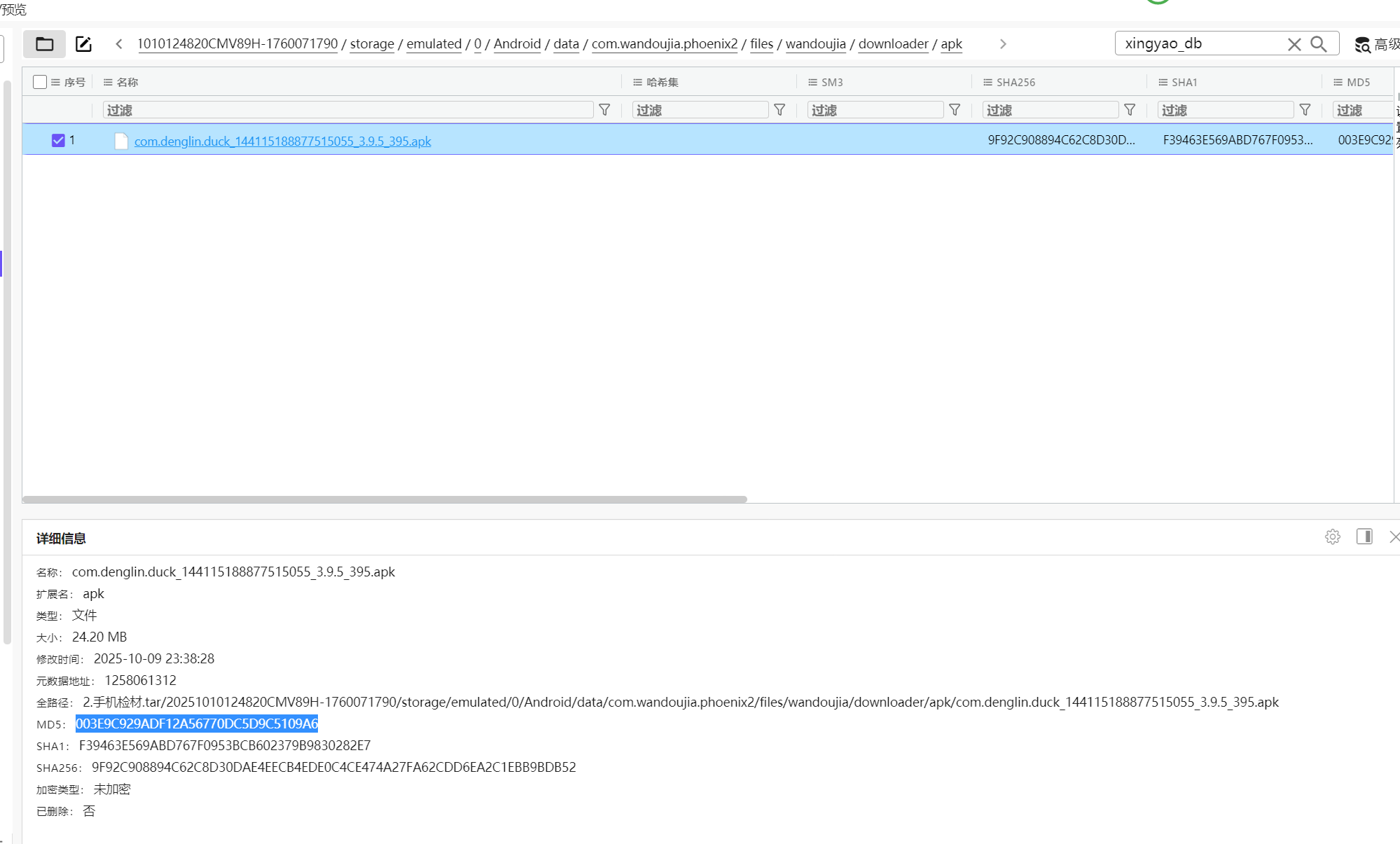The width and height of the screenshot is (1400, 844).
Task: Uncheck the row 1 checkbox
Action: [58, 141]
